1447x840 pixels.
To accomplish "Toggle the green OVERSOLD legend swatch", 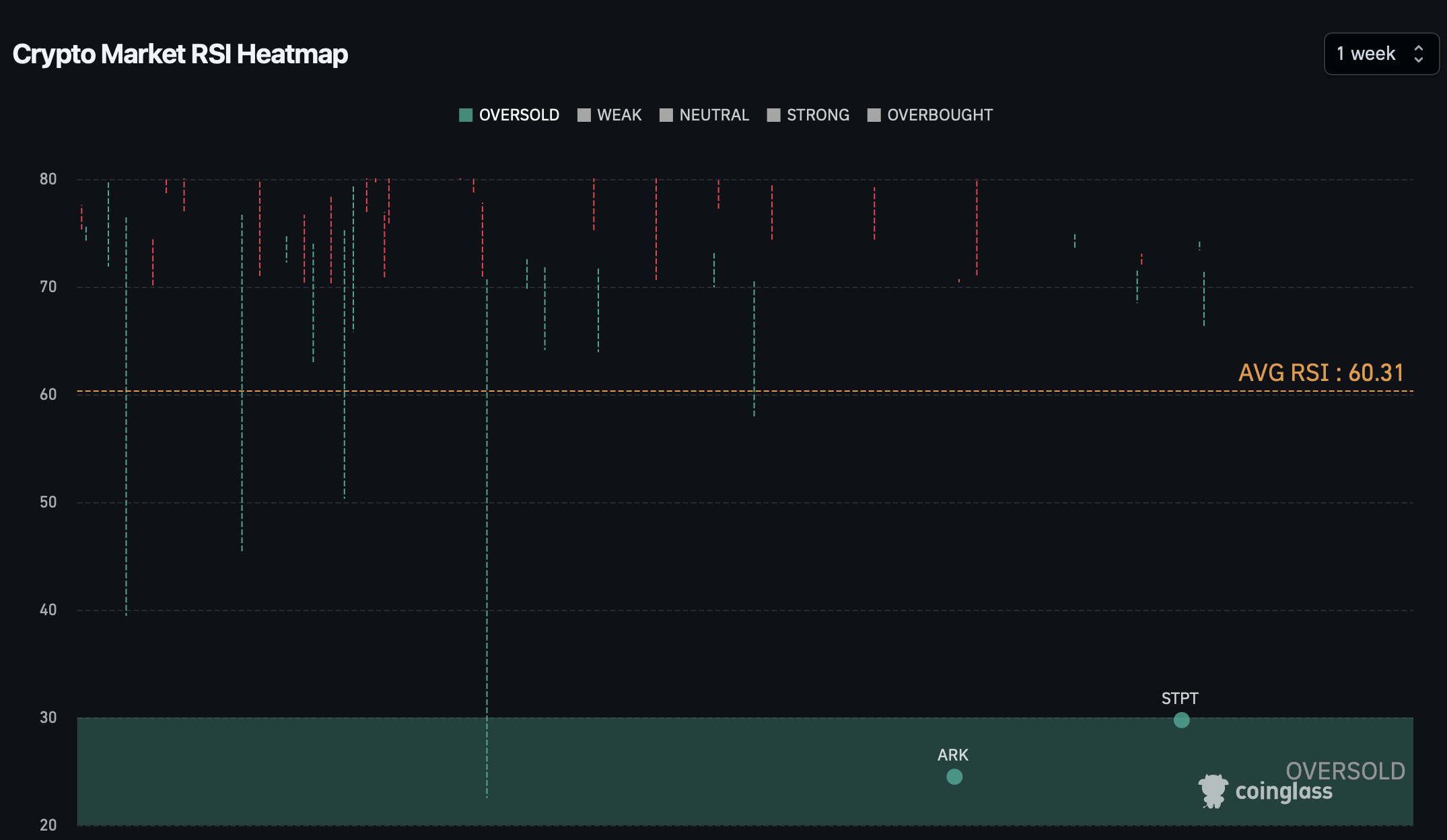I will pyautogui.click(x=466, y=115).
